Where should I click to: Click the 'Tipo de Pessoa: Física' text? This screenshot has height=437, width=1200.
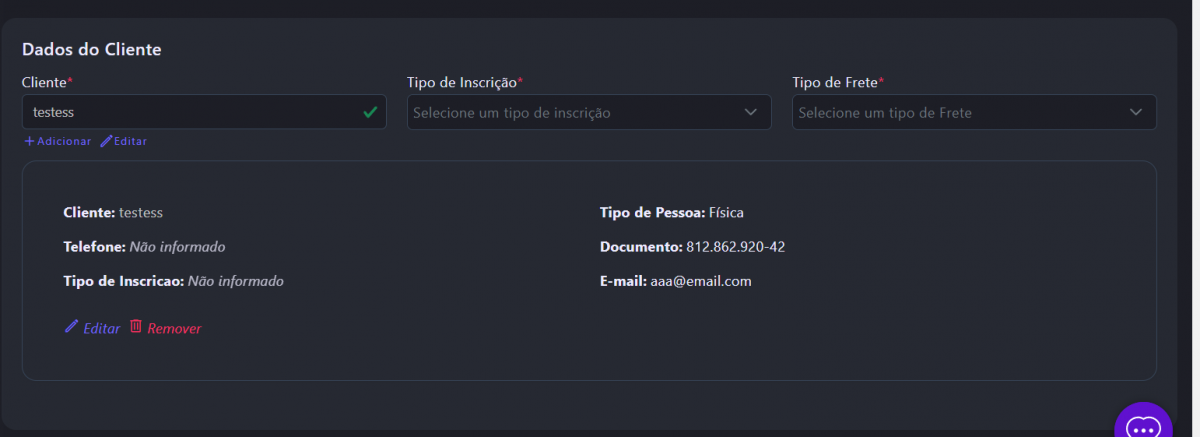671,213
